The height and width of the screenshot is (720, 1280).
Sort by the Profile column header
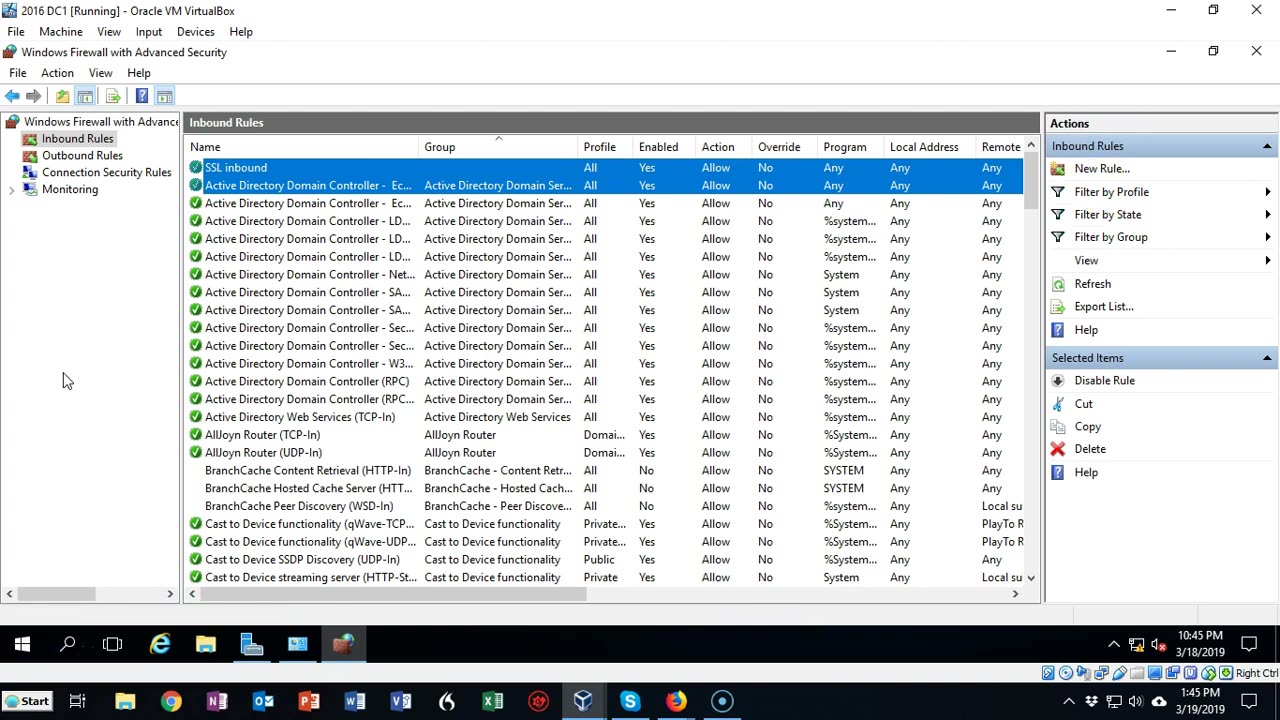[607, 147]
